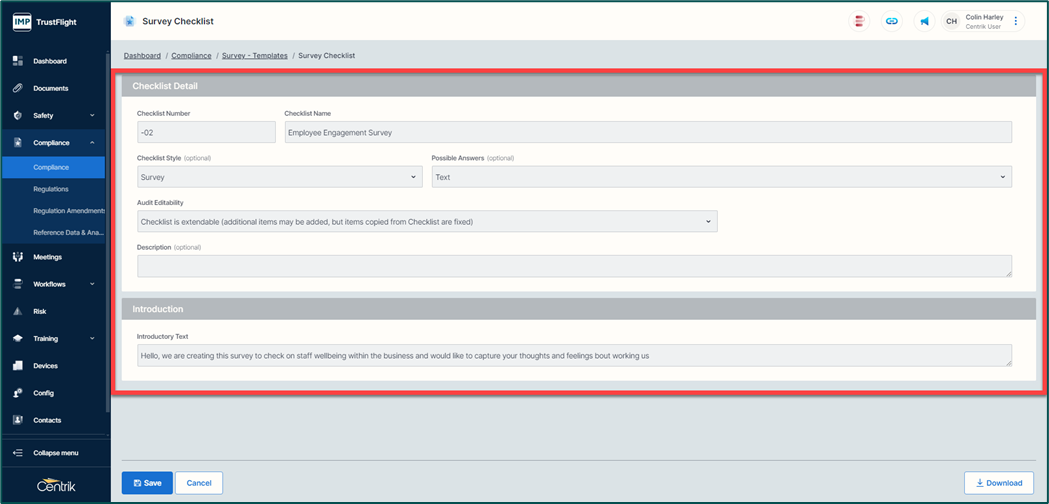1049x504 pixels.
Task: Click the Risk warning triangle icon
Action: coord(18,311)
